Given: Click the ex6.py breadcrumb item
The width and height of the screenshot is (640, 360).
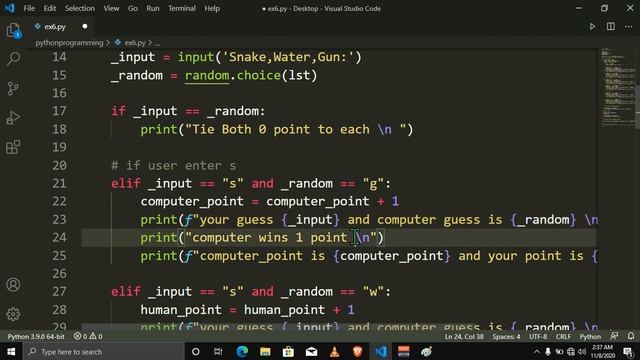Looking at the screenshot, I should coord(135,42).
